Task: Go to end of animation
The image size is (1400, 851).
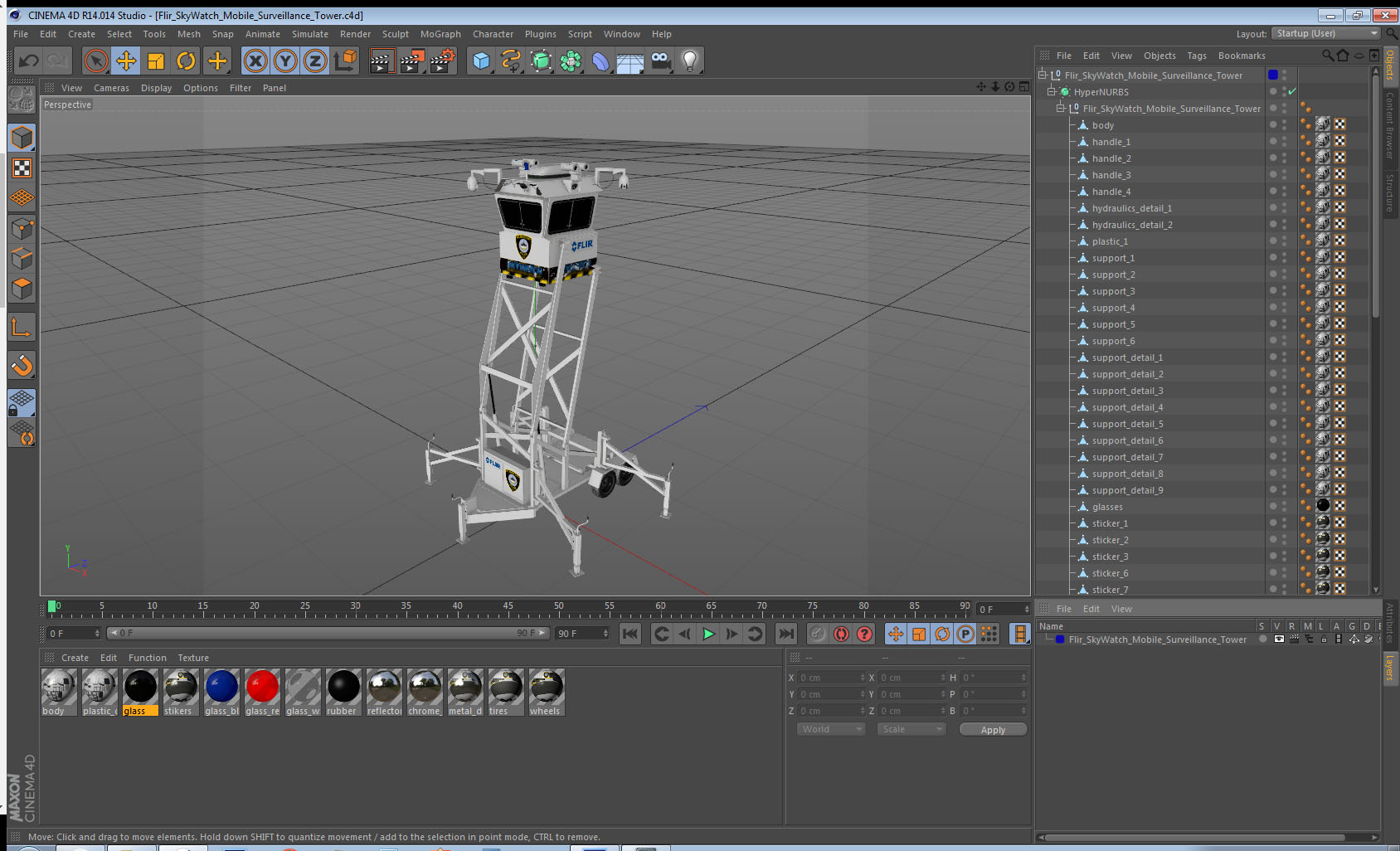Action: (x=785, y=635)
